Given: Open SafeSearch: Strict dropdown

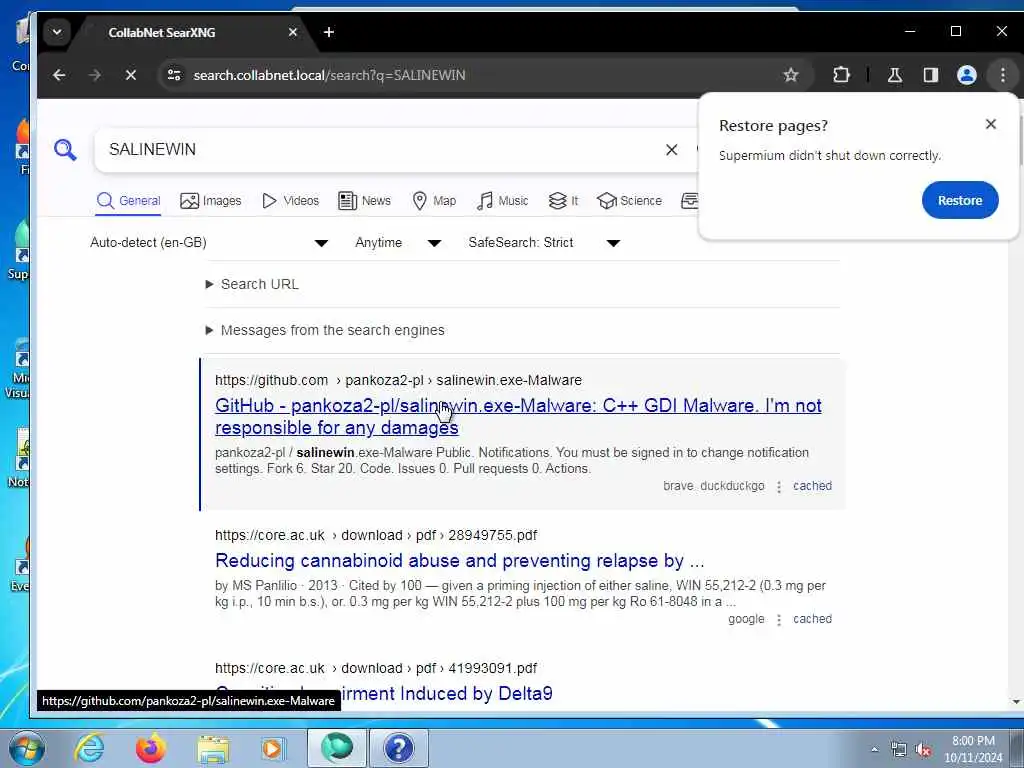Looking at the screenshot, I should tap(544, 242).
